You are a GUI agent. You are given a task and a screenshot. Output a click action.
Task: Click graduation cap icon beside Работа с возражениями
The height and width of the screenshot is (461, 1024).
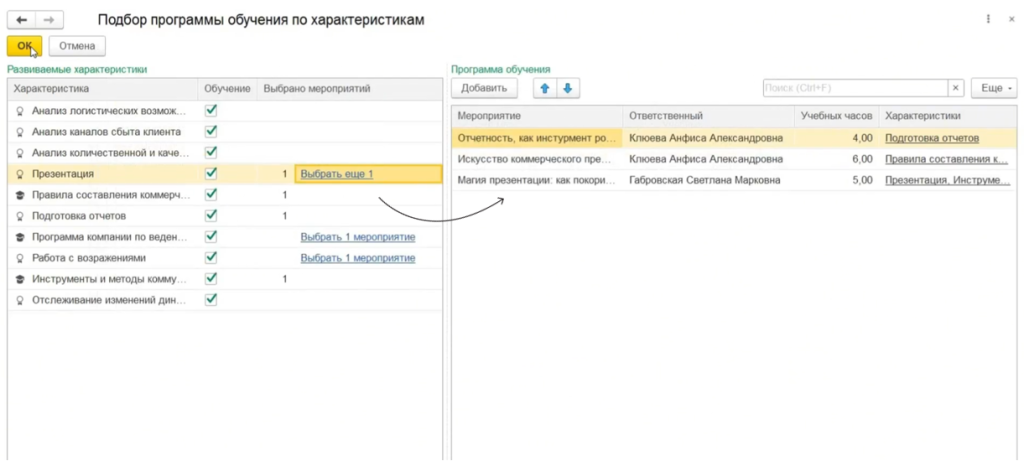19,258
